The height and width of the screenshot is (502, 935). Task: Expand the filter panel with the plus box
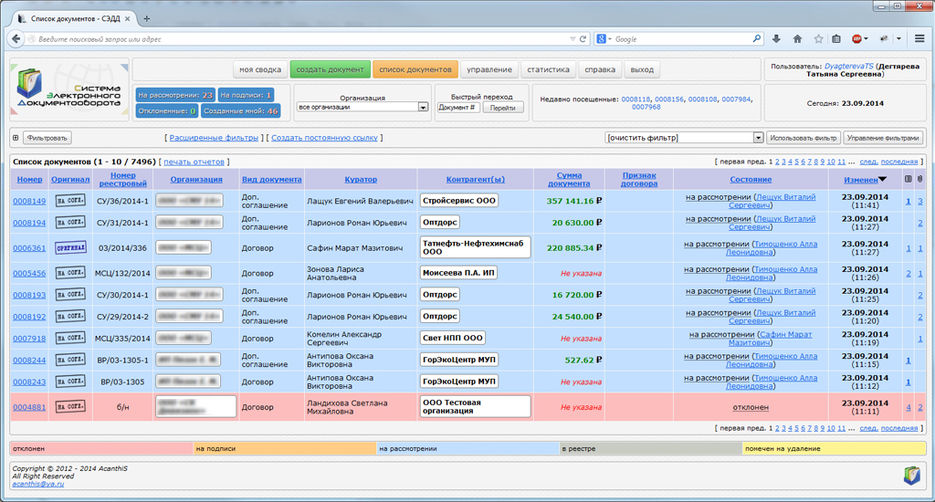tap(16, 138)
